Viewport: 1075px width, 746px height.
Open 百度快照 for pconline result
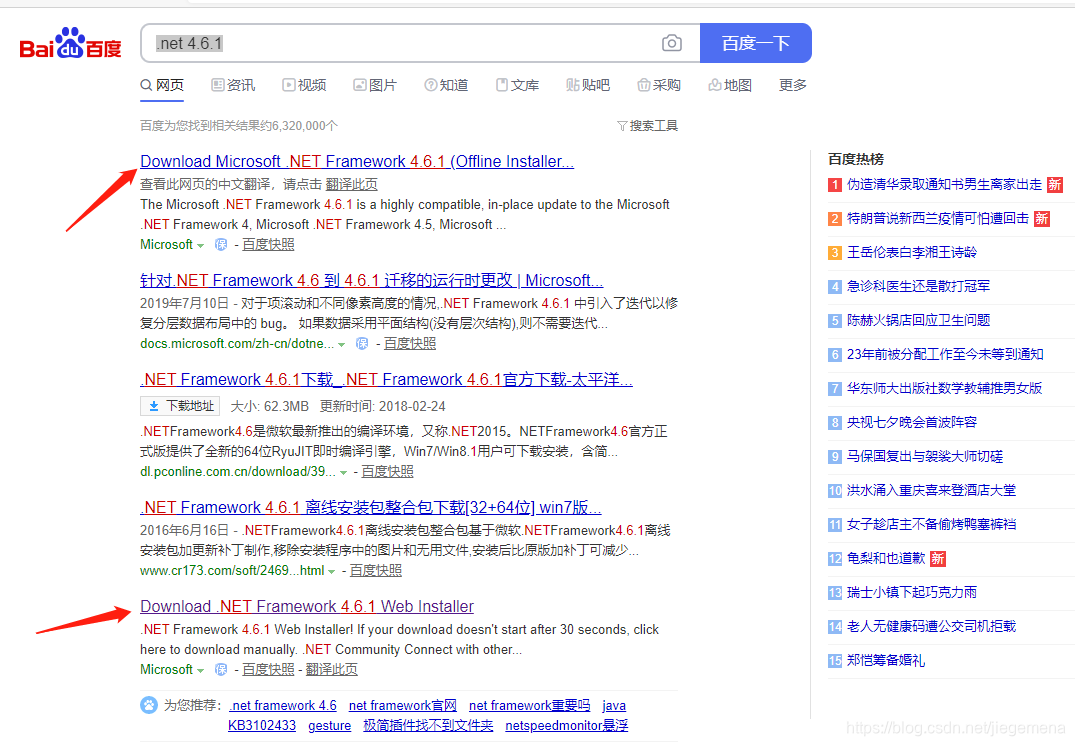(387, 472)
